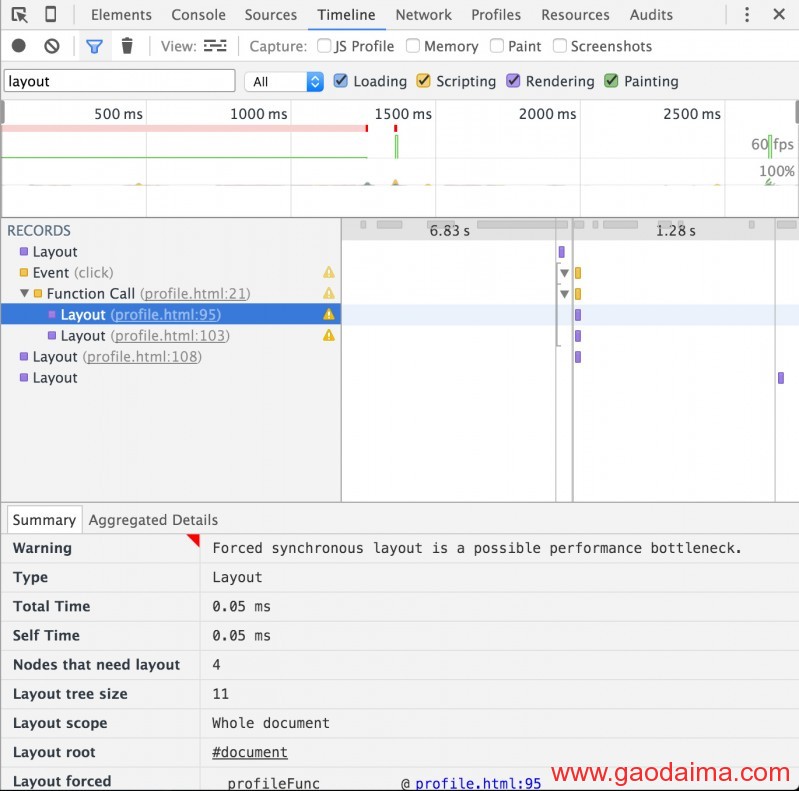Viewport: 799px width, 791px height.
Task: Open the Sources tab
Action: (271, 15)
